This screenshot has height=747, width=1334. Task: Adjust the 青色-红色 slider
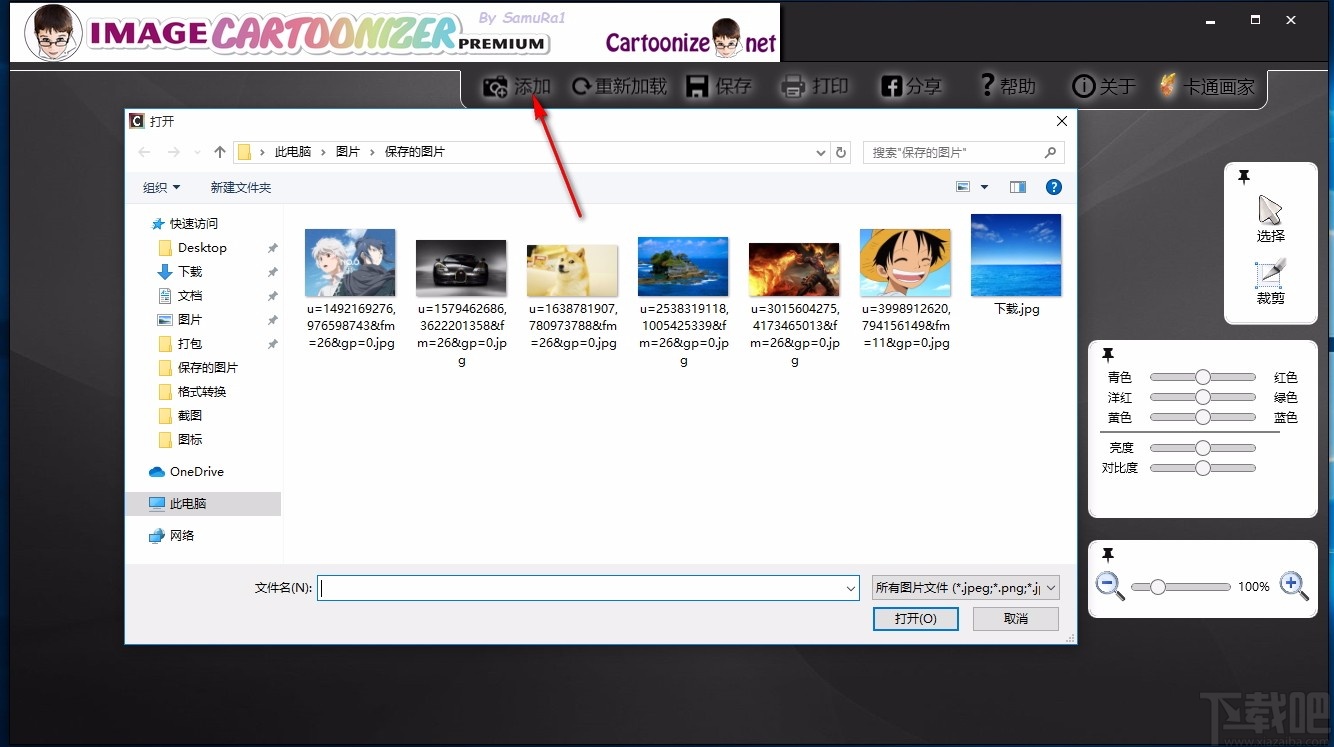[x=1202, y=377]
